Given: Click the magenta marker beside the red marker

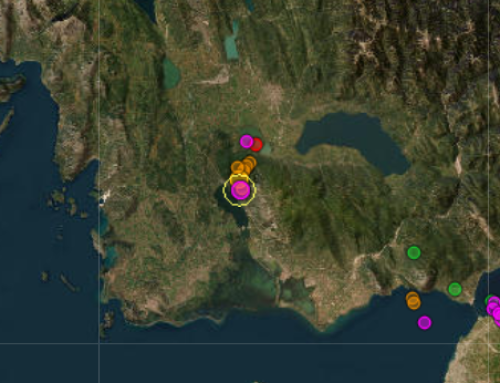Looking at the screenshot, I should tap(246, 141).
